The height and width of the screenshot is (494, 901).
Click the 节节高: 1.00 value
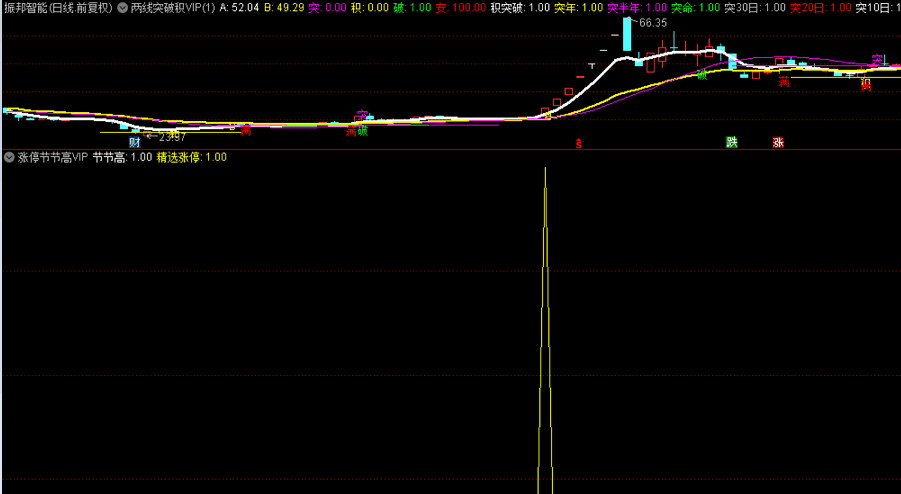point(122,157)
